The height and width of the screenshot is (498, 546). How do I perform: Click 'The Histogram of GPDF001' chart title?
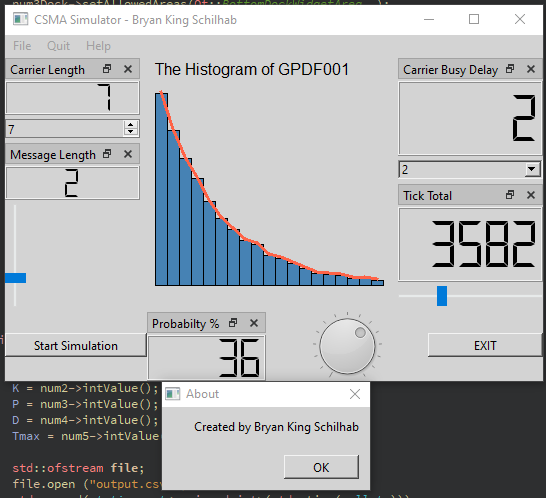(252, 69)
